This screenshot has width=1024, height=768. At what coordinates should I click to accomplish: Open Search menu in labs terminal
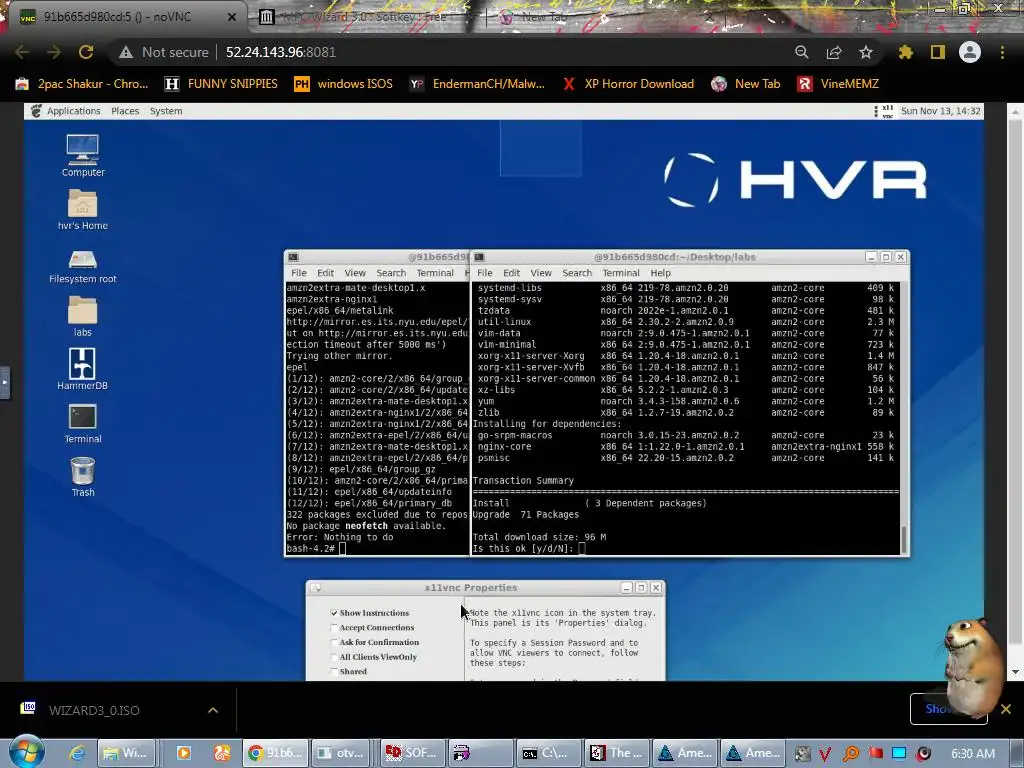pos(577,273)
